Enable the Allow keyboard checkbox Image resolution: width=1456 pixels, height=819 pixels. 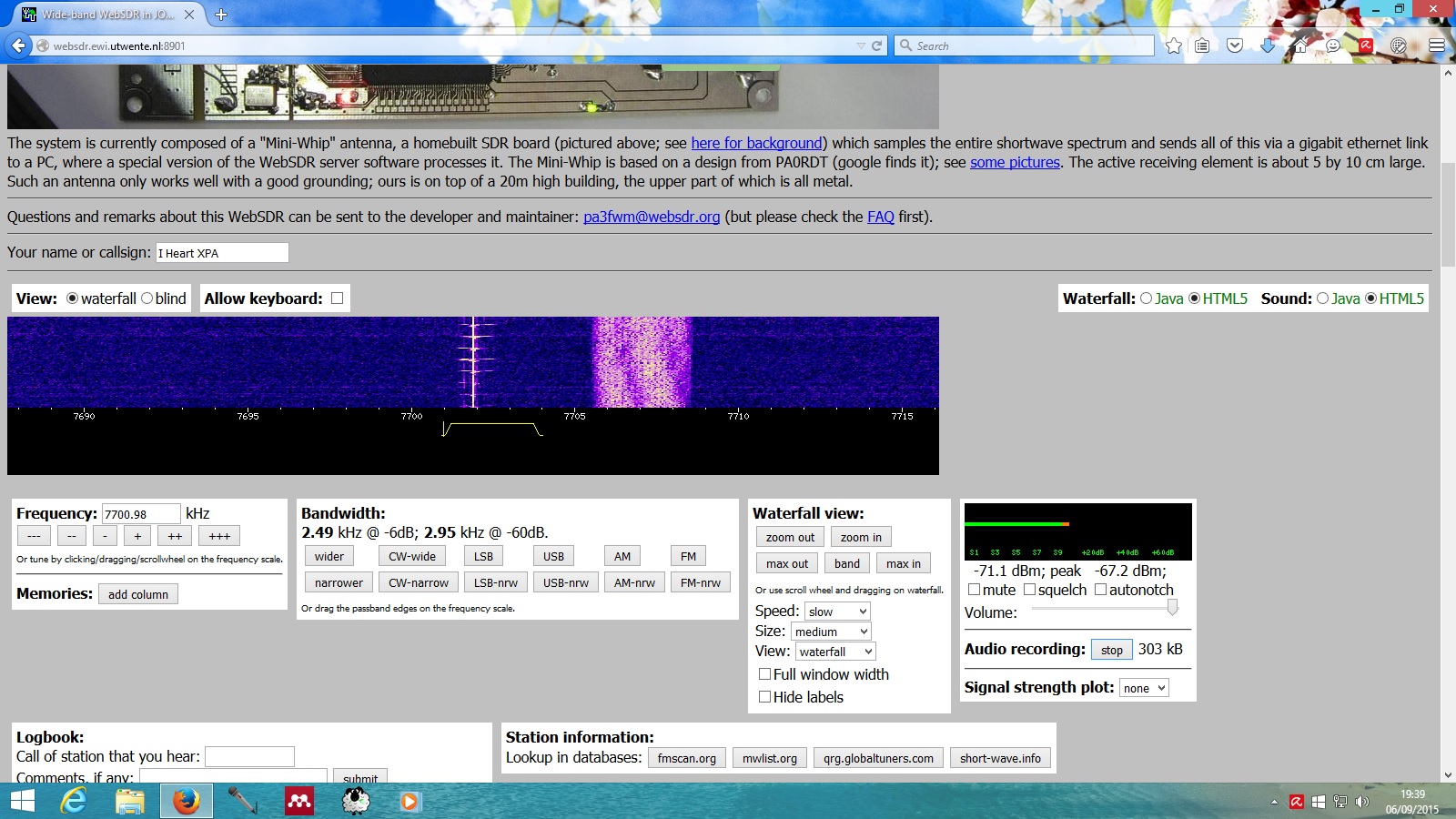coord(338,298)
